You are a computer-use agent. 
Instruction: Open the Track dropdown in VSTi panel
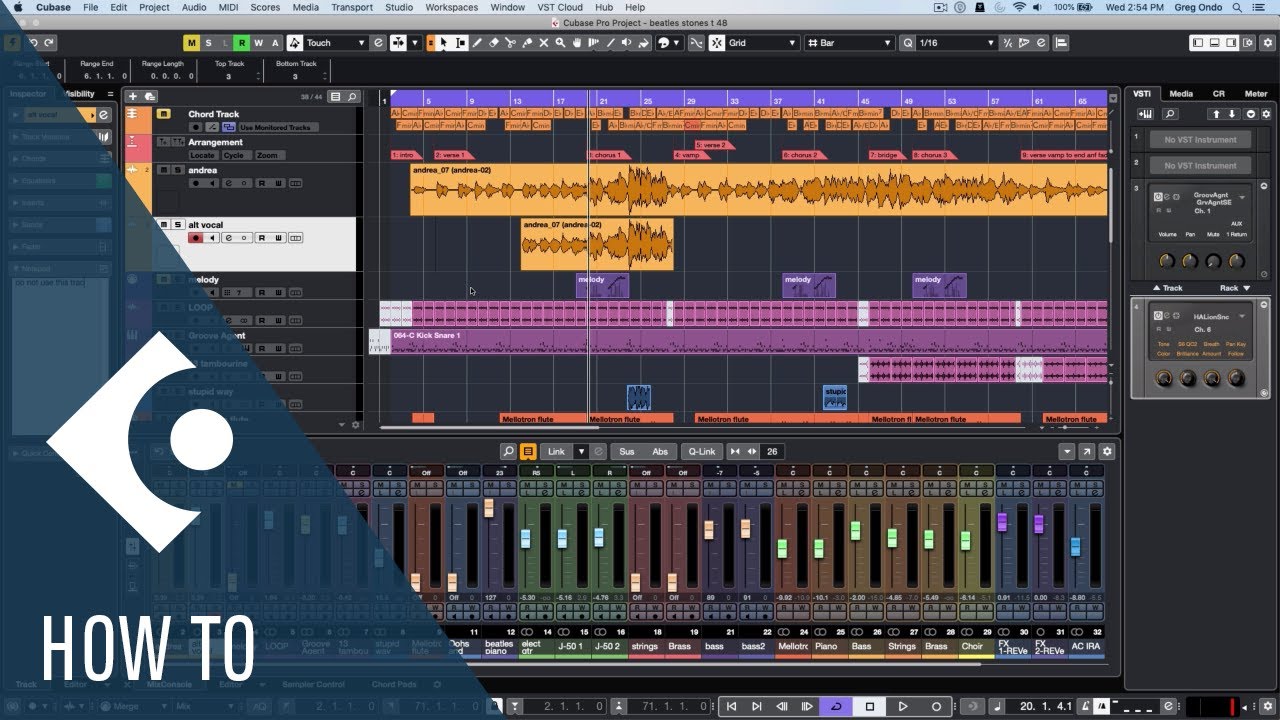(x=1167, y=288)
